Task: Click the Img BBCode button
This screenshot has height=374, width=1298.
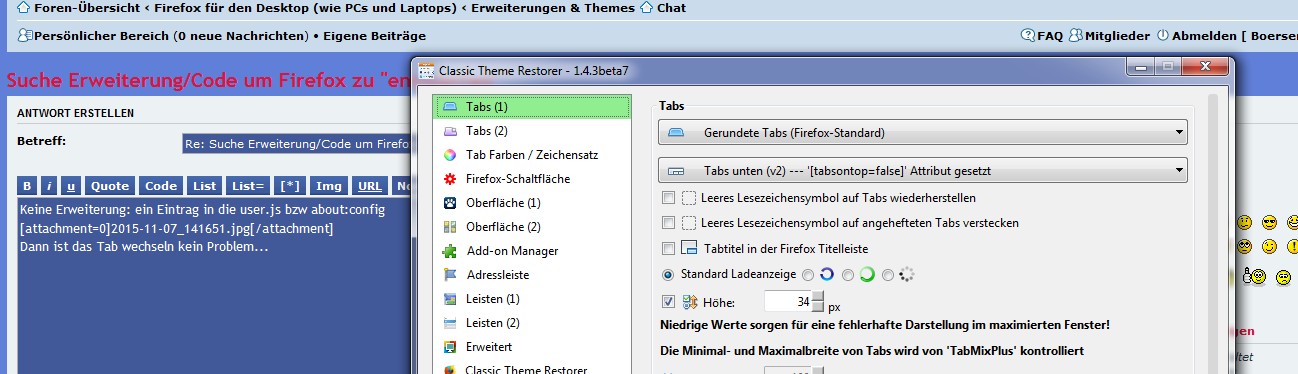Action: click(x=328, y=186)
